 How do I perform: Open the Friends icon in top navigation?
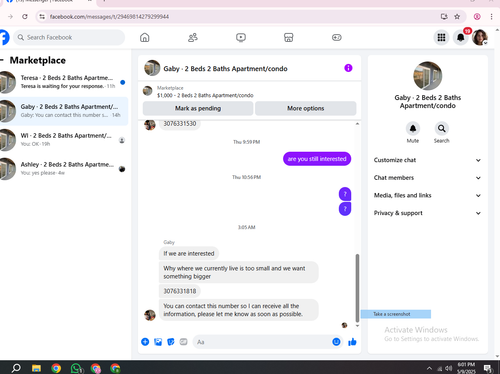(x=193, y=37)
